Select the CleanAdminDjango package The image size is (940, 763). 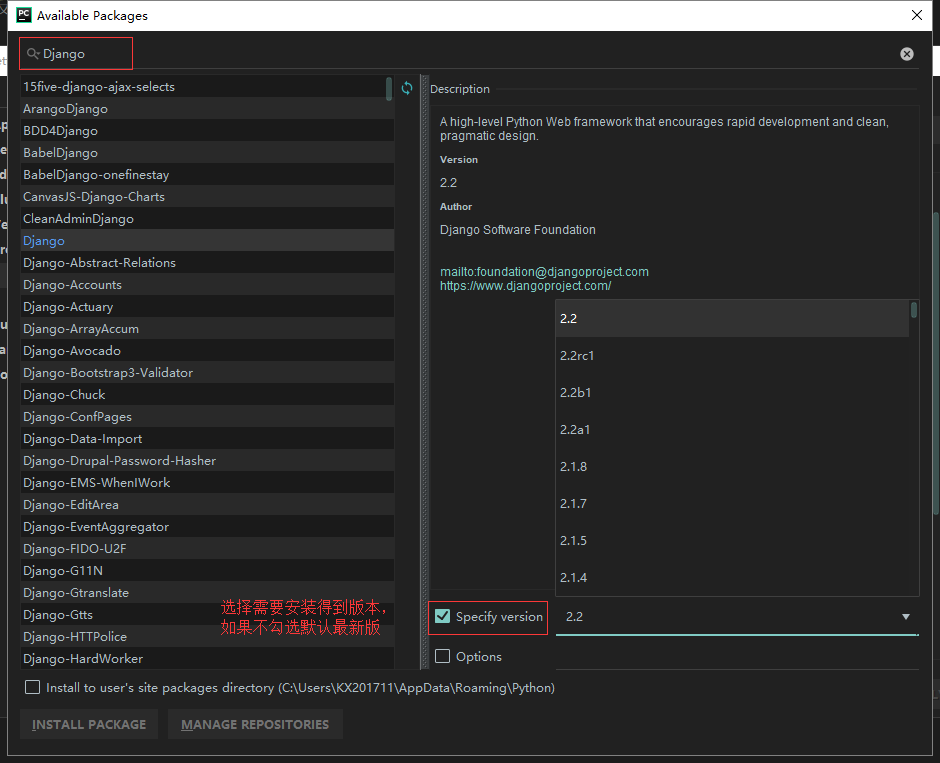point(207,218)
